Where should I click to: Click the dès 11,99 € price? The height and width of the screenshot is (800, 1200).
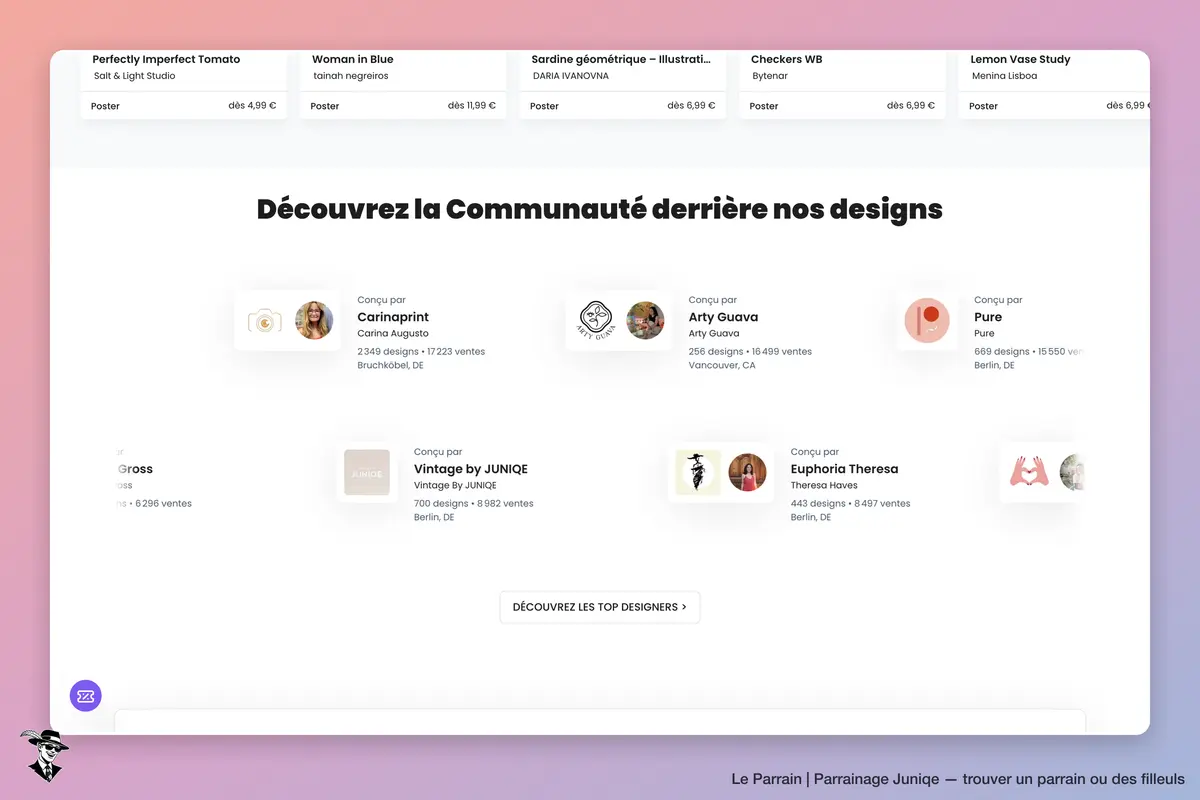click(472, 106)
